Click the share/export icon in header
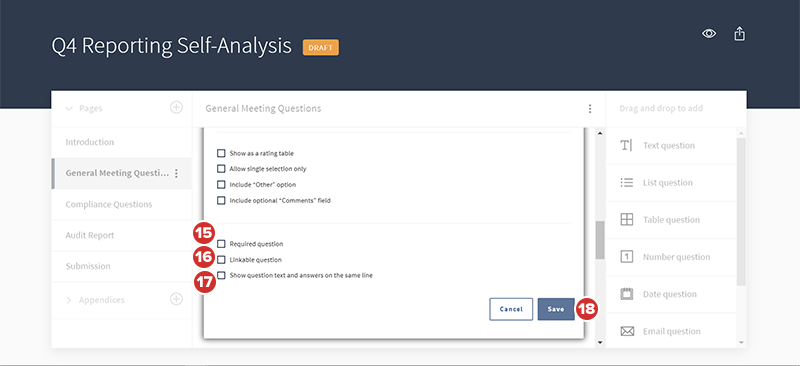The image size is (800, 366). [739, 34]
